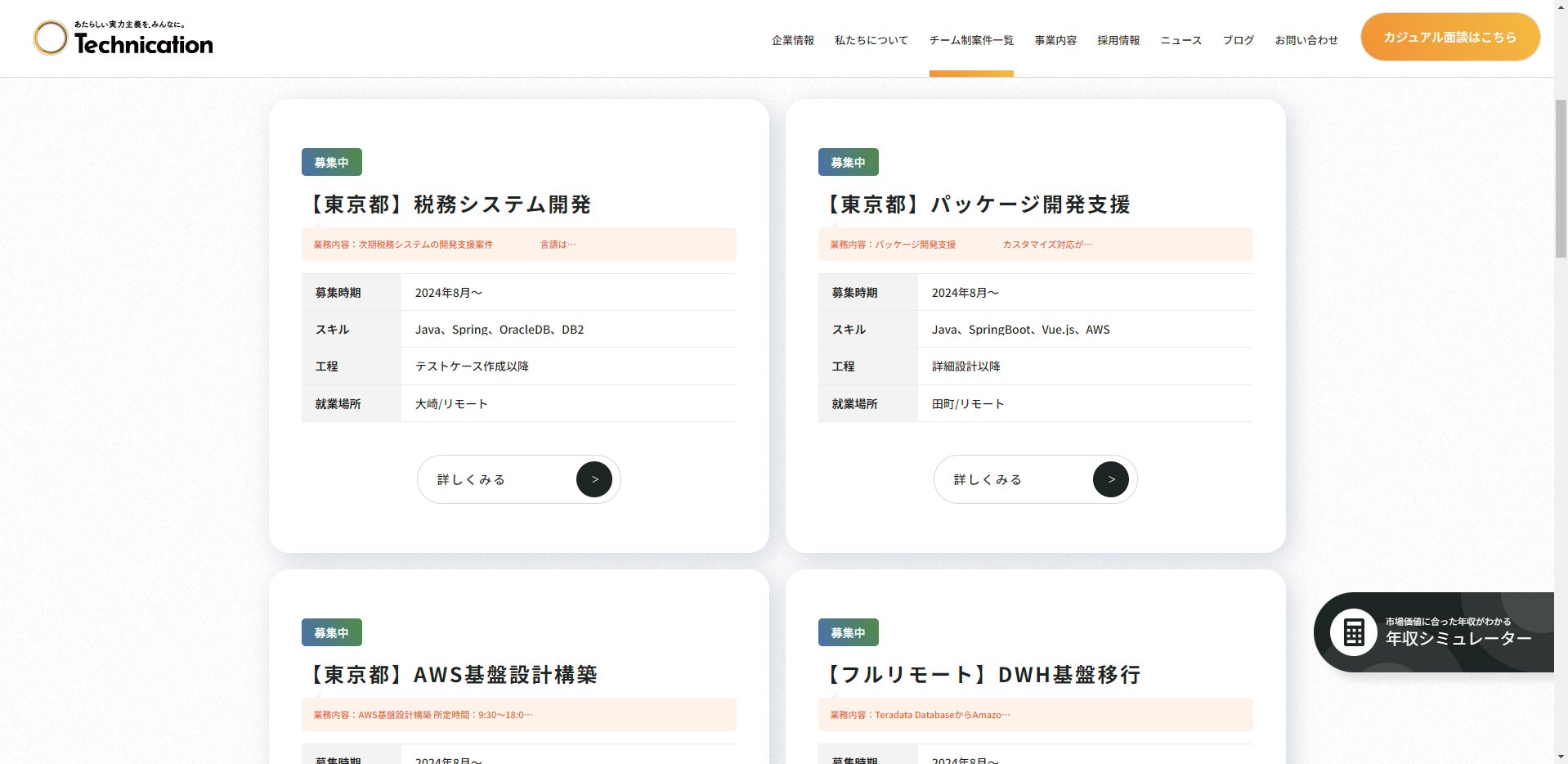Viewport: 1568px width, 764px height.
Task: Go to チーム制案件一覧 page
Action: click(x=971, y=40)
